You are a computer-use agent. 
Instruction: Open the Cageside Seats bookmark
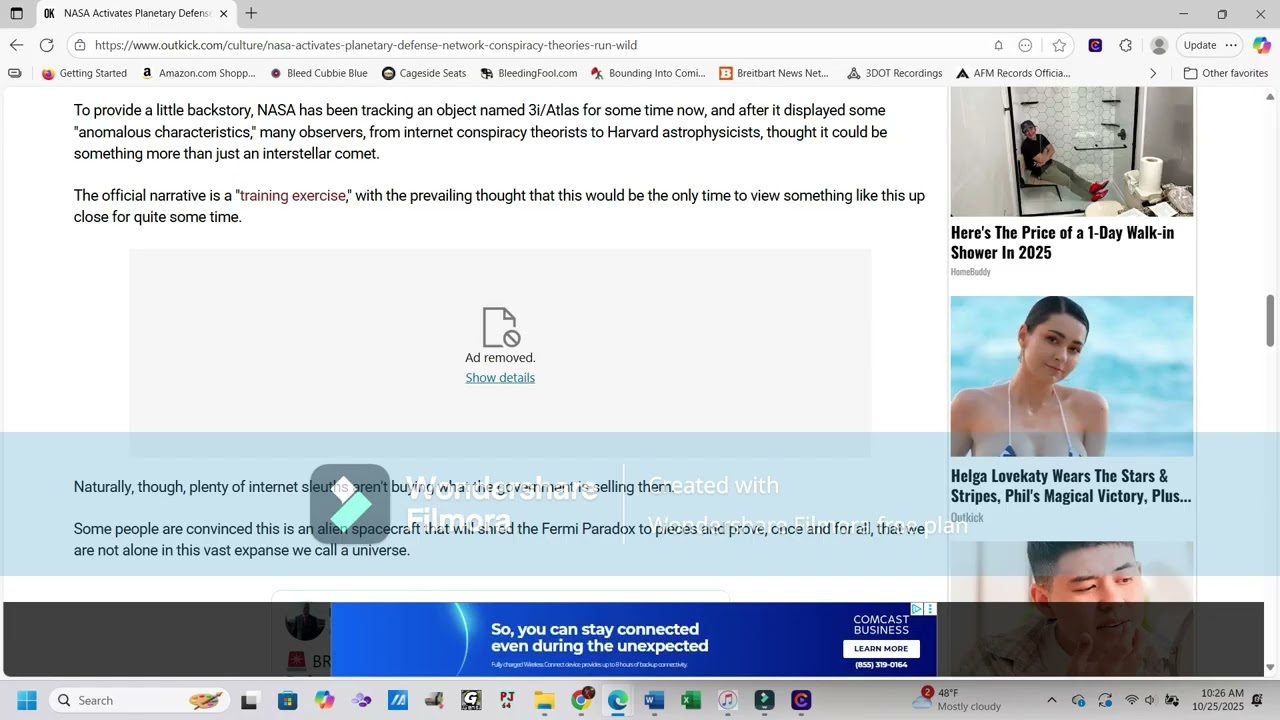tap(424, 73)
